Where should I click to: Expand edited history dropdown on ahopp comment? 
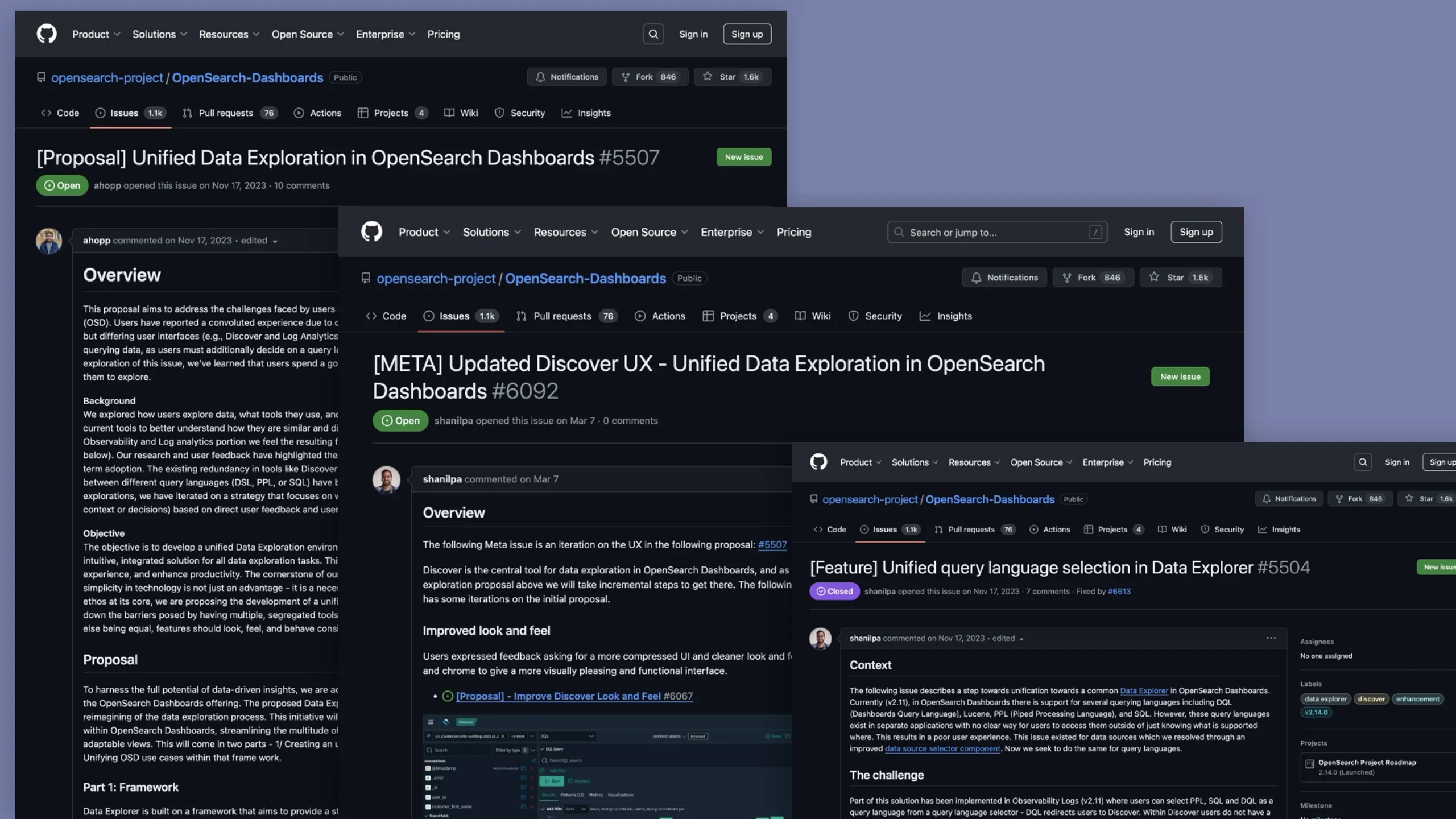click(x=259, y=241)
